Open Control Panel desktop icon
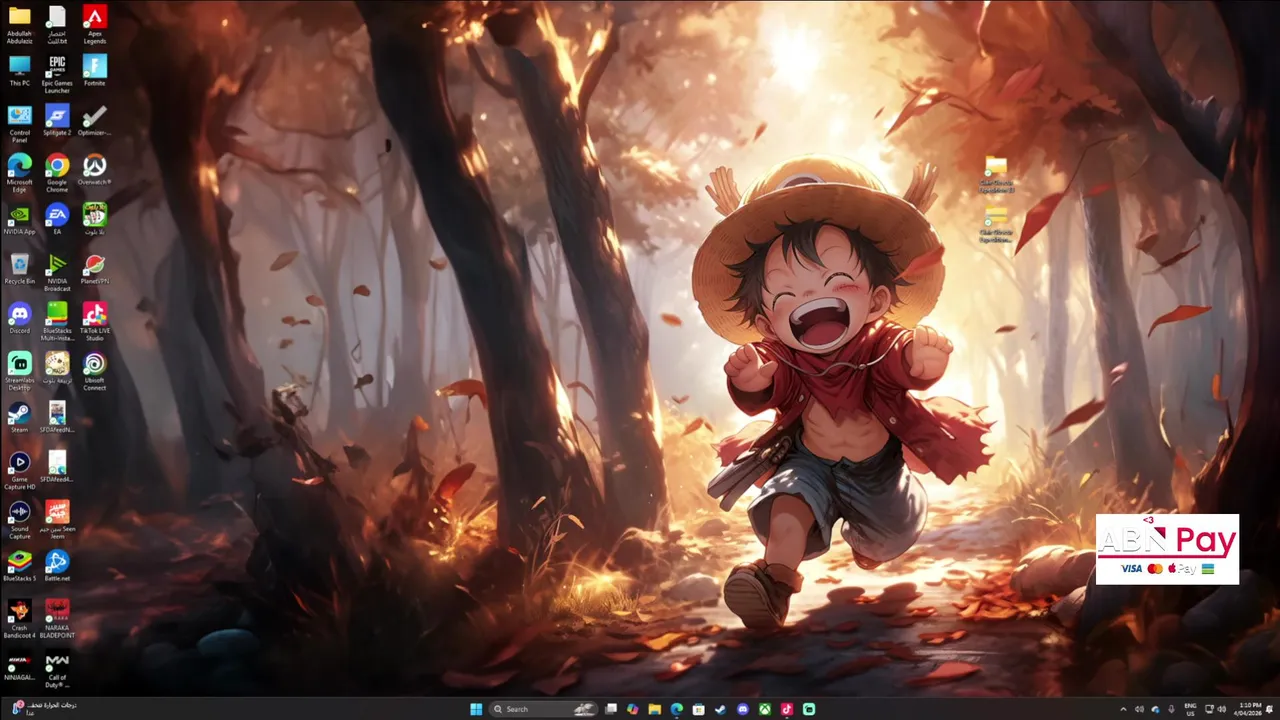Viewport: 1280px width, 720px height. [x=19, y=123]
